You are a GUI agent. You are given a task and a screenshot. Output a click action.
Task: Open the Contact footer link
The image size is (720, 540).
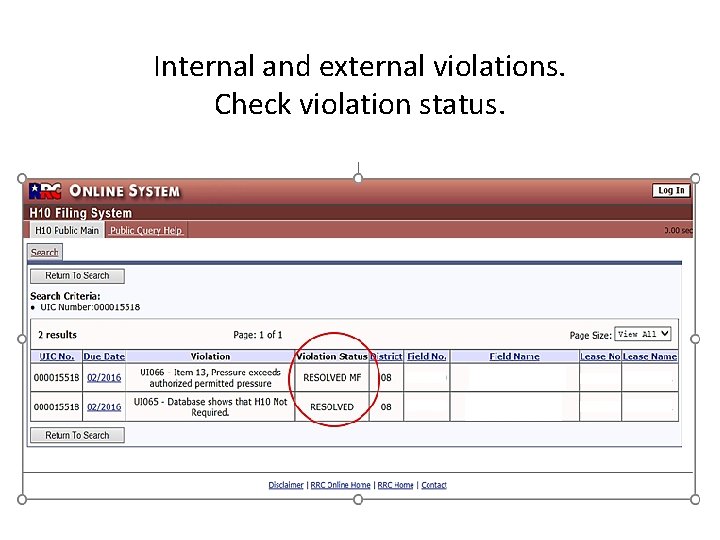434,485
